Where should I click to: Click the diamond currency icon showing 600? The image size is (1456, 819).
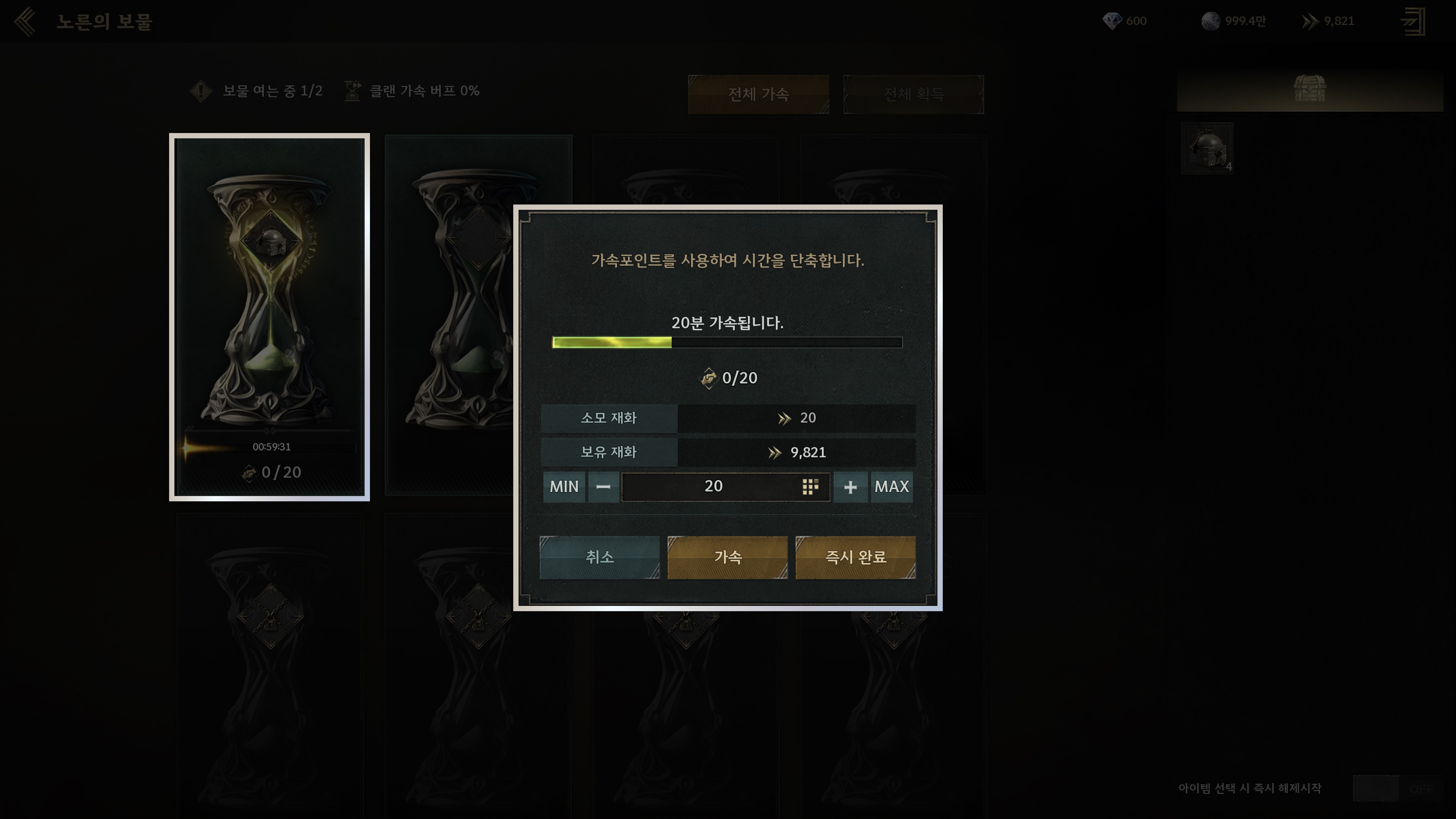pyautogui.click(x=1112, y=21)
